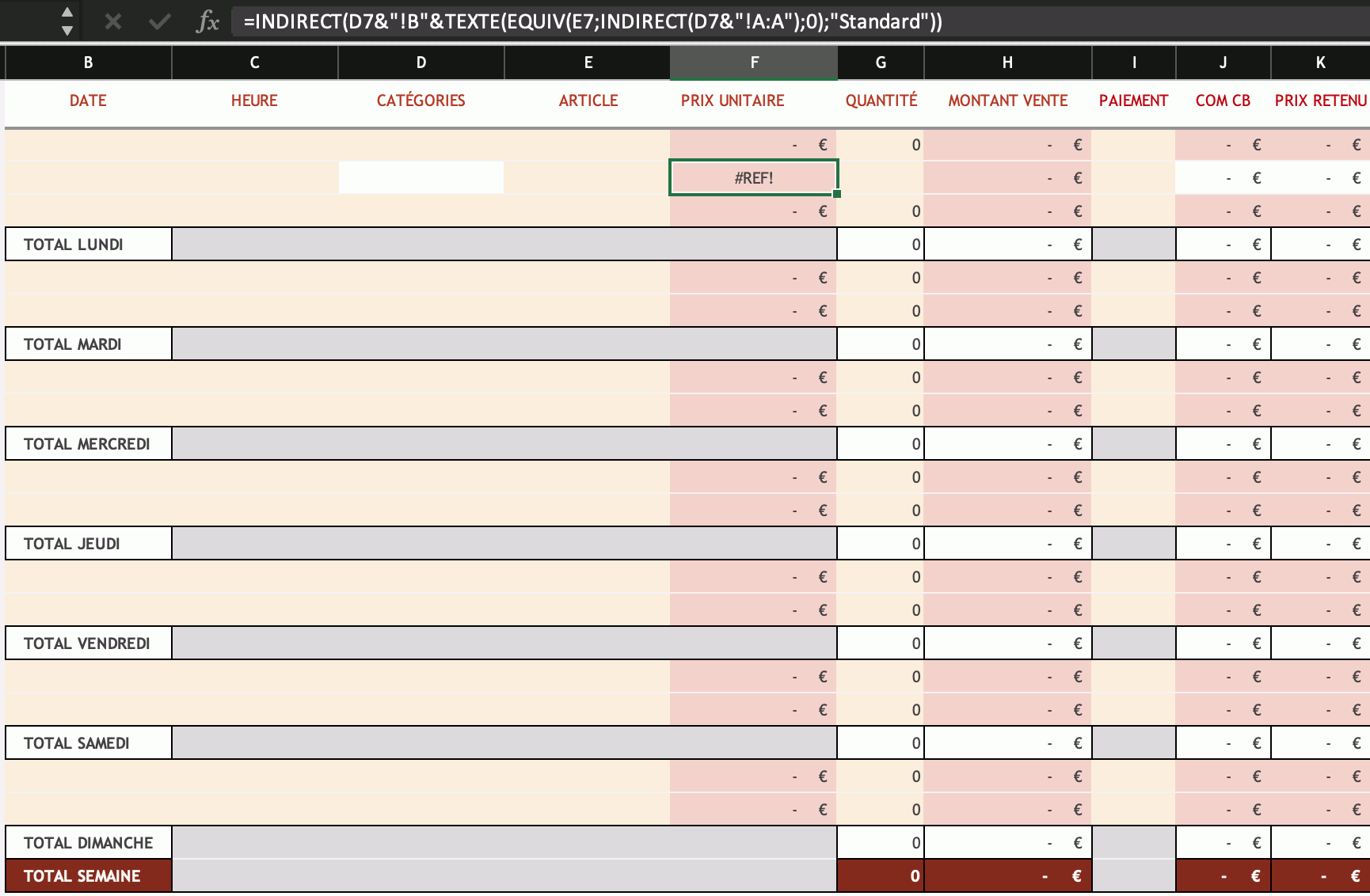Select the cell showing the #REF! error
1370x896 pixels.
coord(753,177)
